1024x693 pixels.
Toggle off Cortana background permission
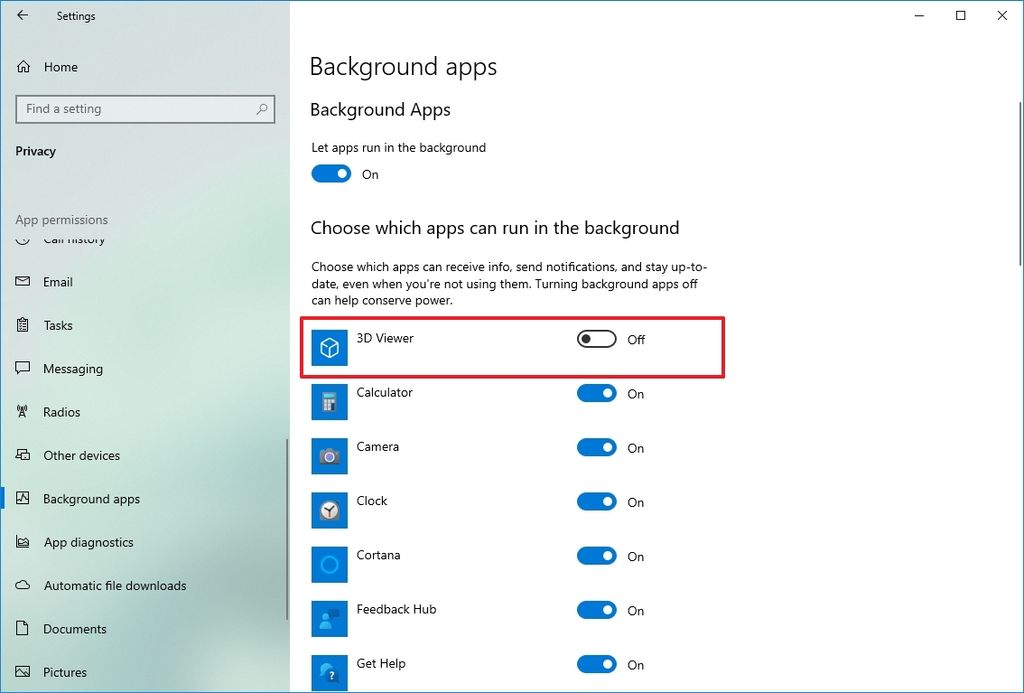coord(597,556)
